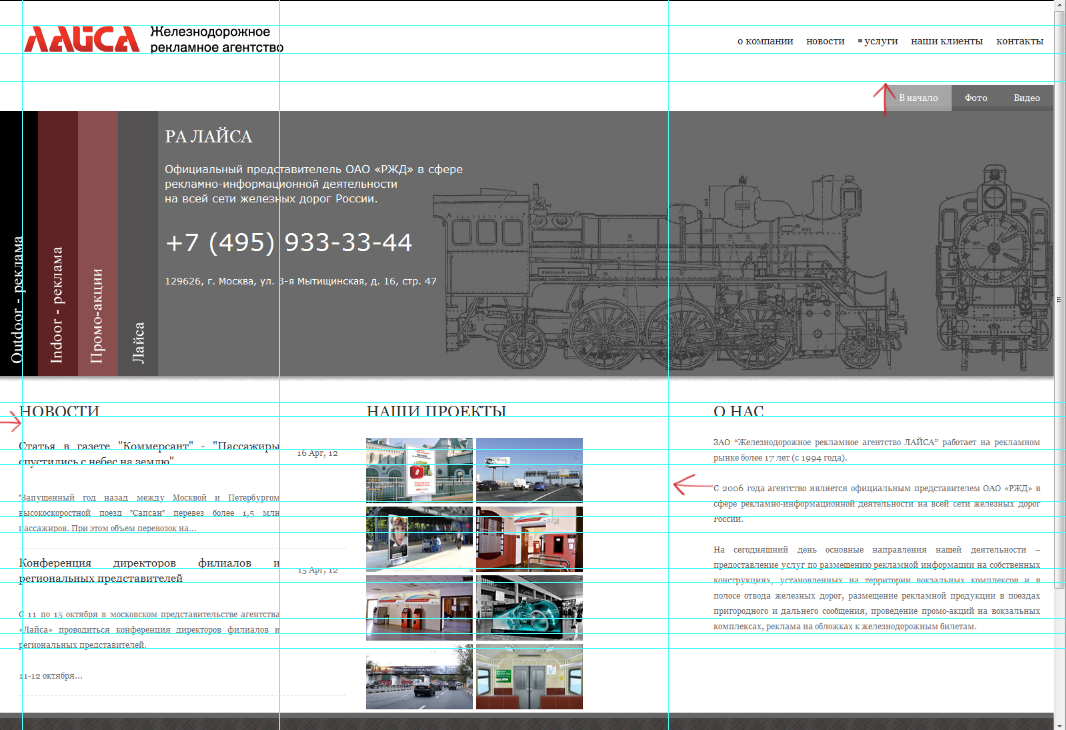Click the phone number +7 (495) 933-33-44
This screenshot has height=730, width=1066.
click(x=288, y=243)
